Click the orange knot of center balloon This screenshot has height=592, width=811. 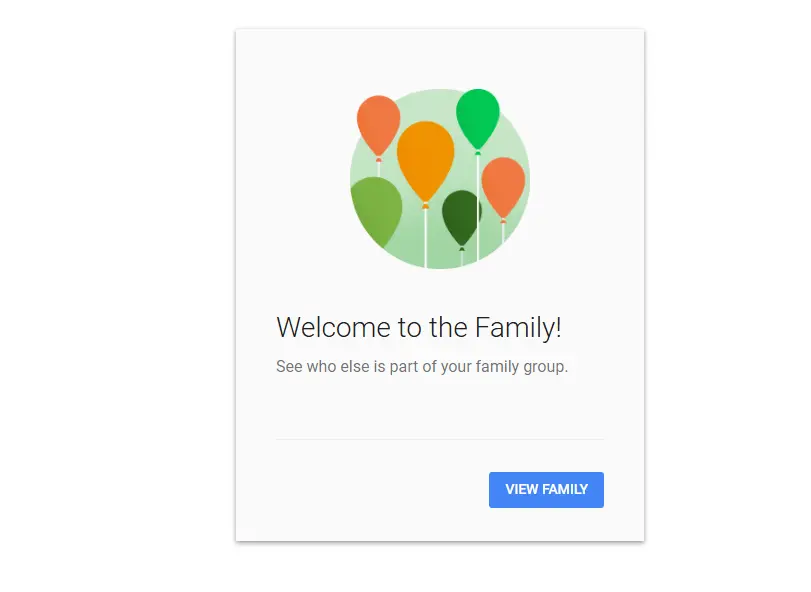(426, 206)
